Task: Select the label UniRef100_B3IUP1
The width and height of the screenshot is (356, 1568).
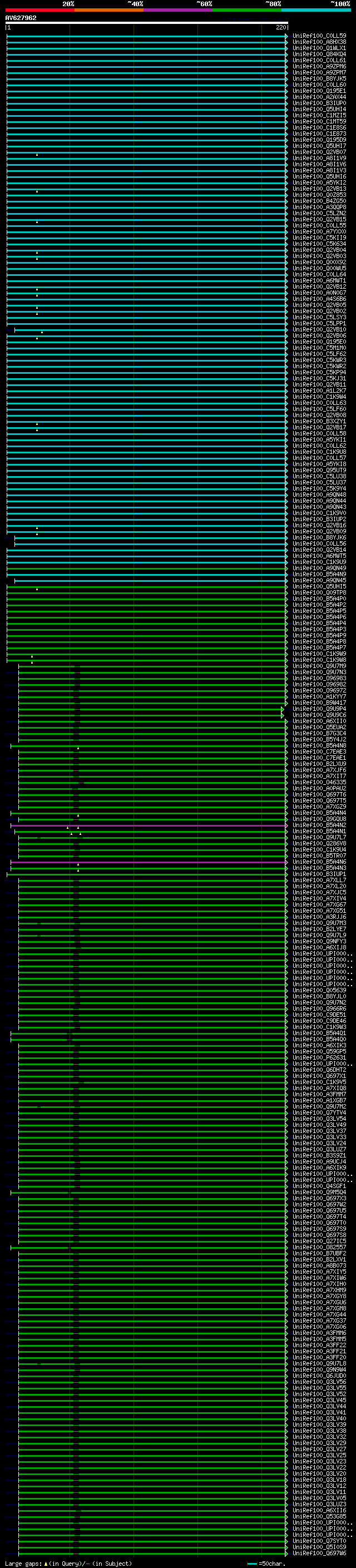Action: pyautogui.click(x=319, y=874)
